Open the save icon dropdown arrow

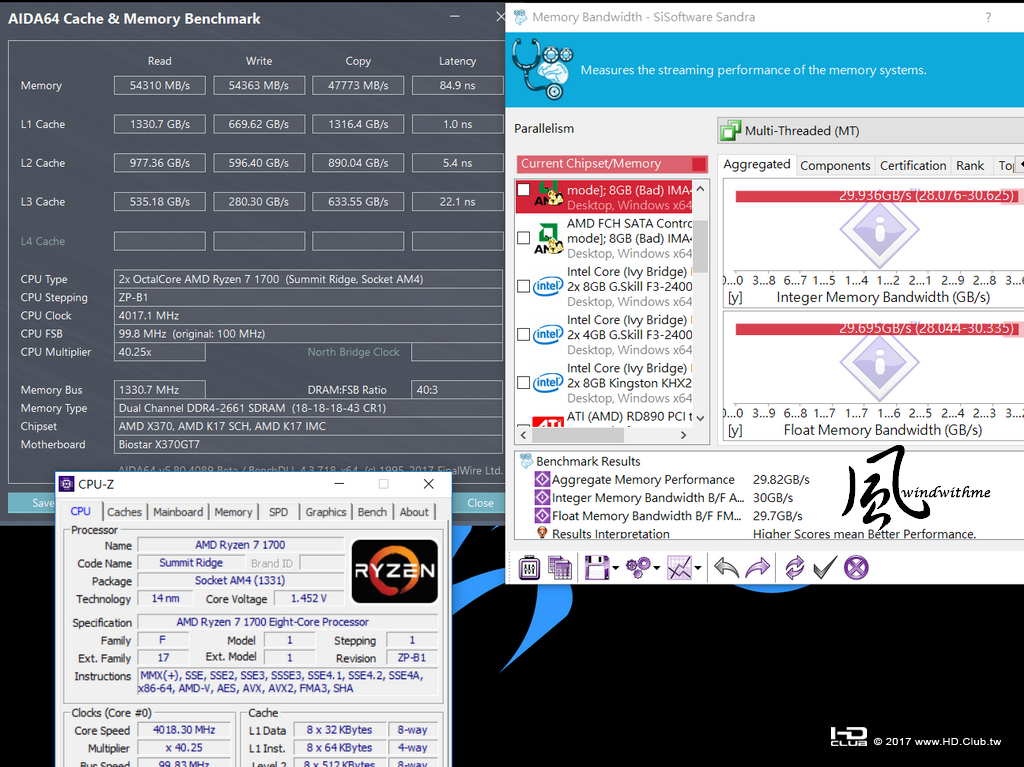tap(615, 568)
